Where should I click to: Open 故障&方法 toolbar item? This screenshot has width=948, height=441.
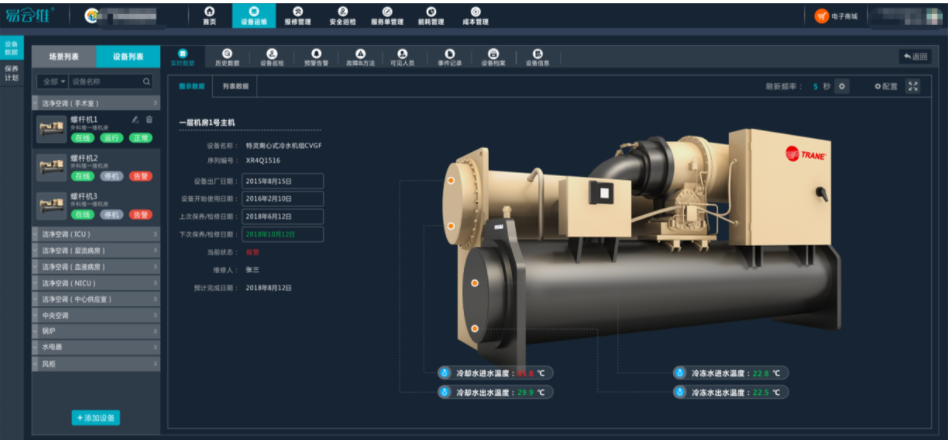pos(360,57)
